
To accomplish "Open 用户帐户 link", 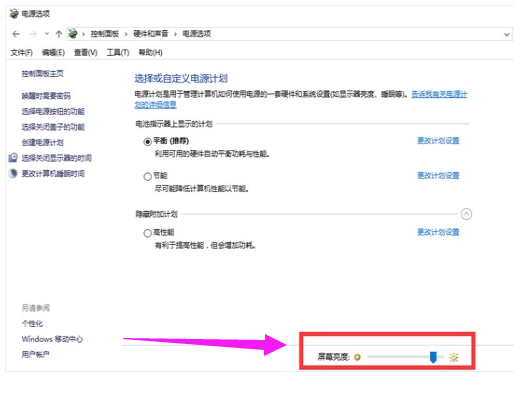I will point(35,355).
